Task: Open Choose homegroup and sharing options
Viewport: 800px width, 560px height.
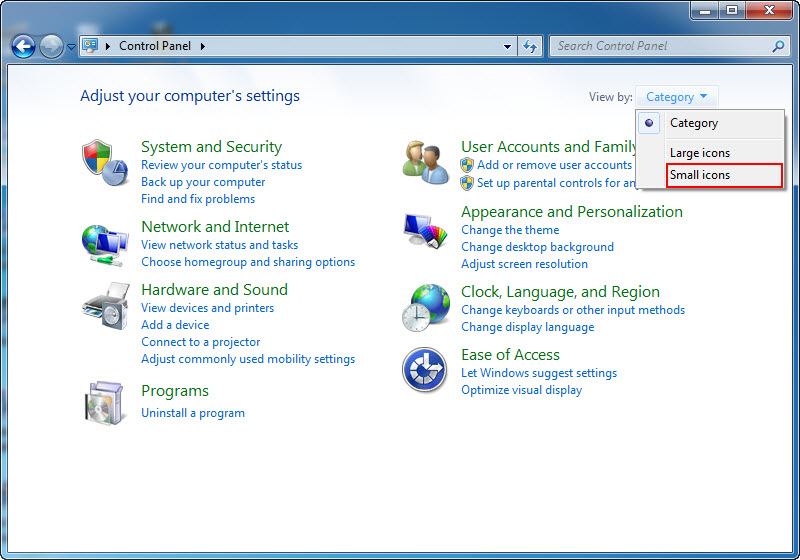Action: coord(248,262)
